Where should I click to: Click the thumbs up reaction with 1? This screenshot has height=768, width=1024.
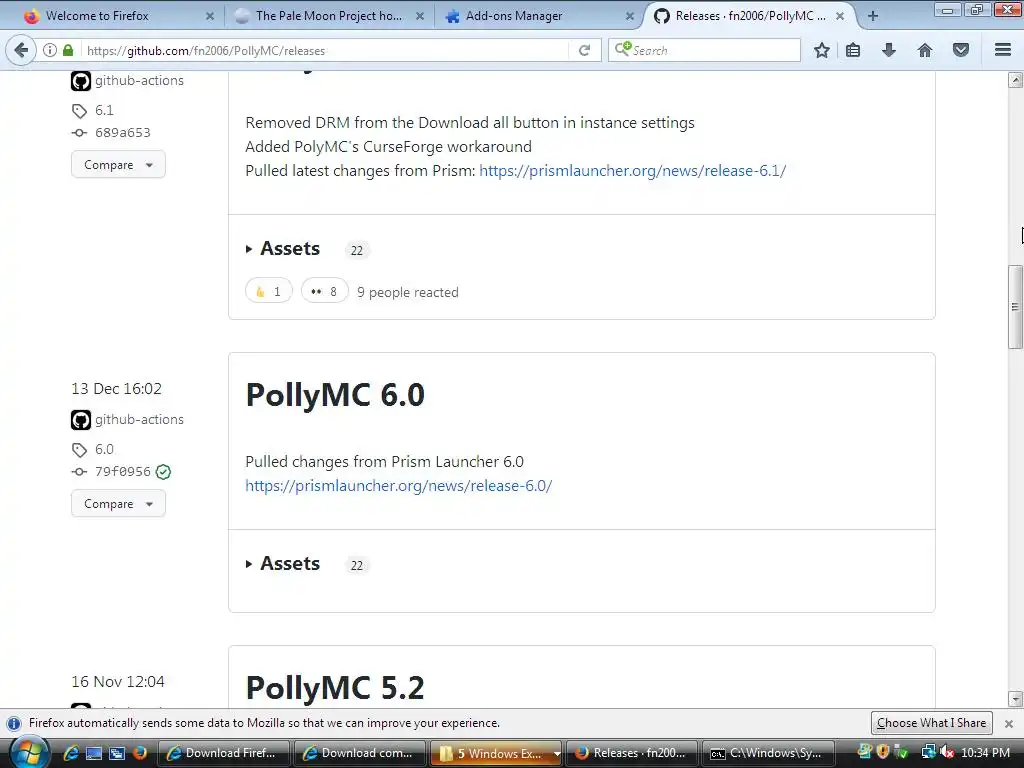268,291
